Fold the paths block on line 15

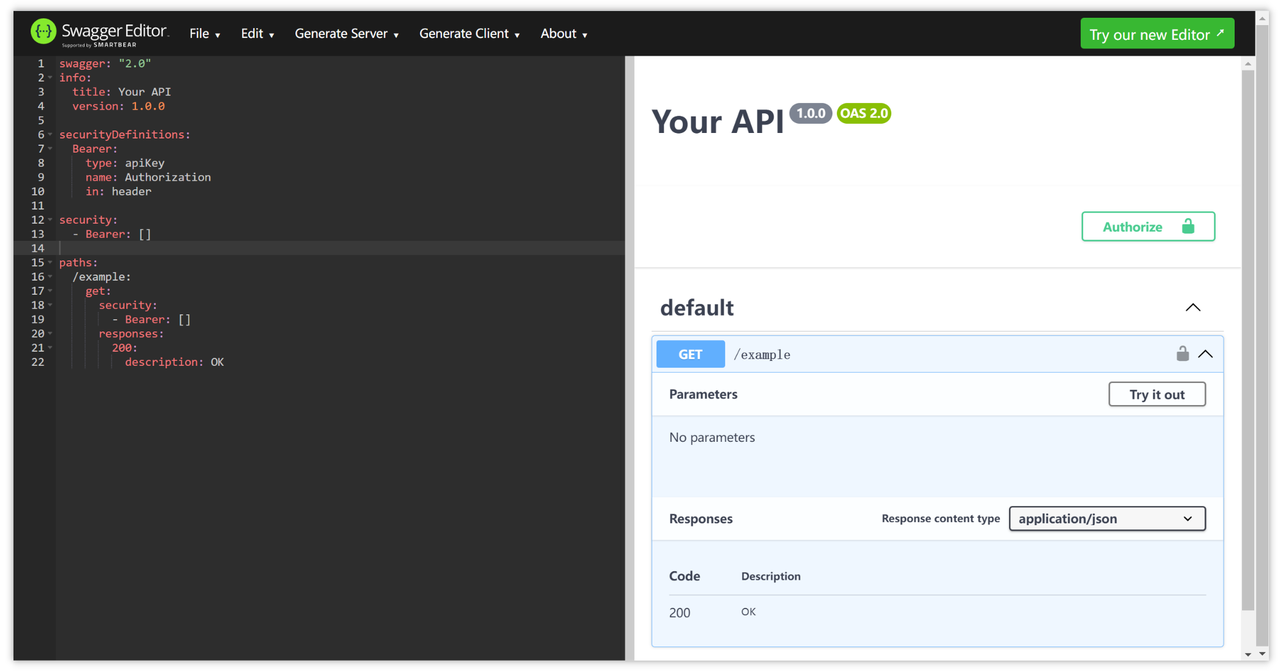click(50, 263)
